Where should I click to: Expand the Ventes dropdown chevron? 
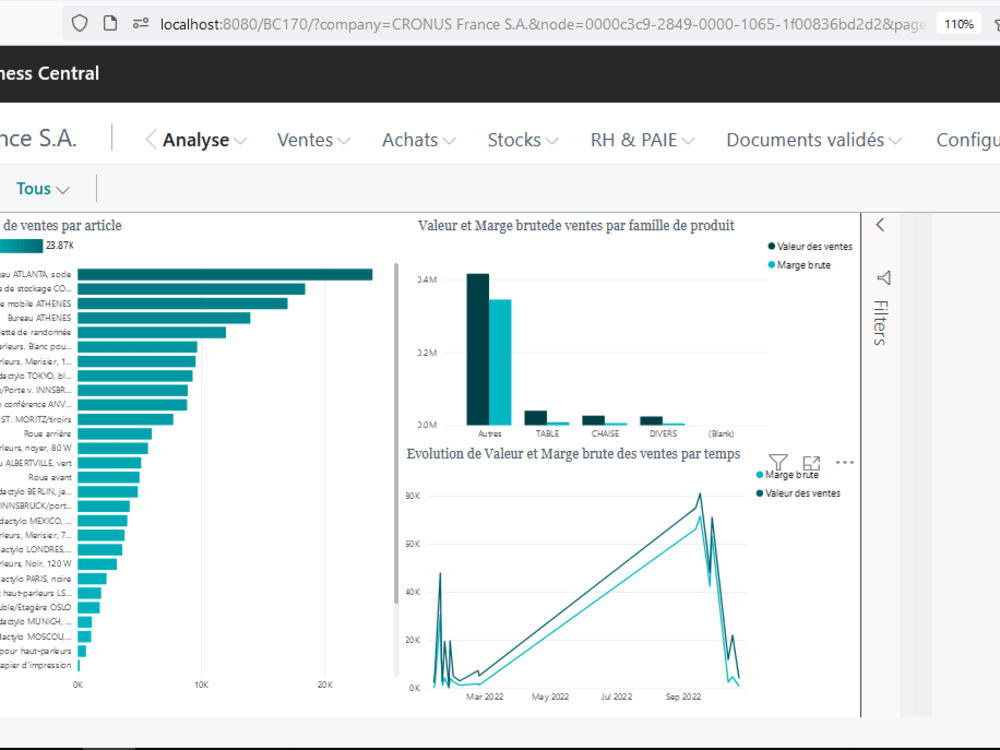[x=344, y=141]
